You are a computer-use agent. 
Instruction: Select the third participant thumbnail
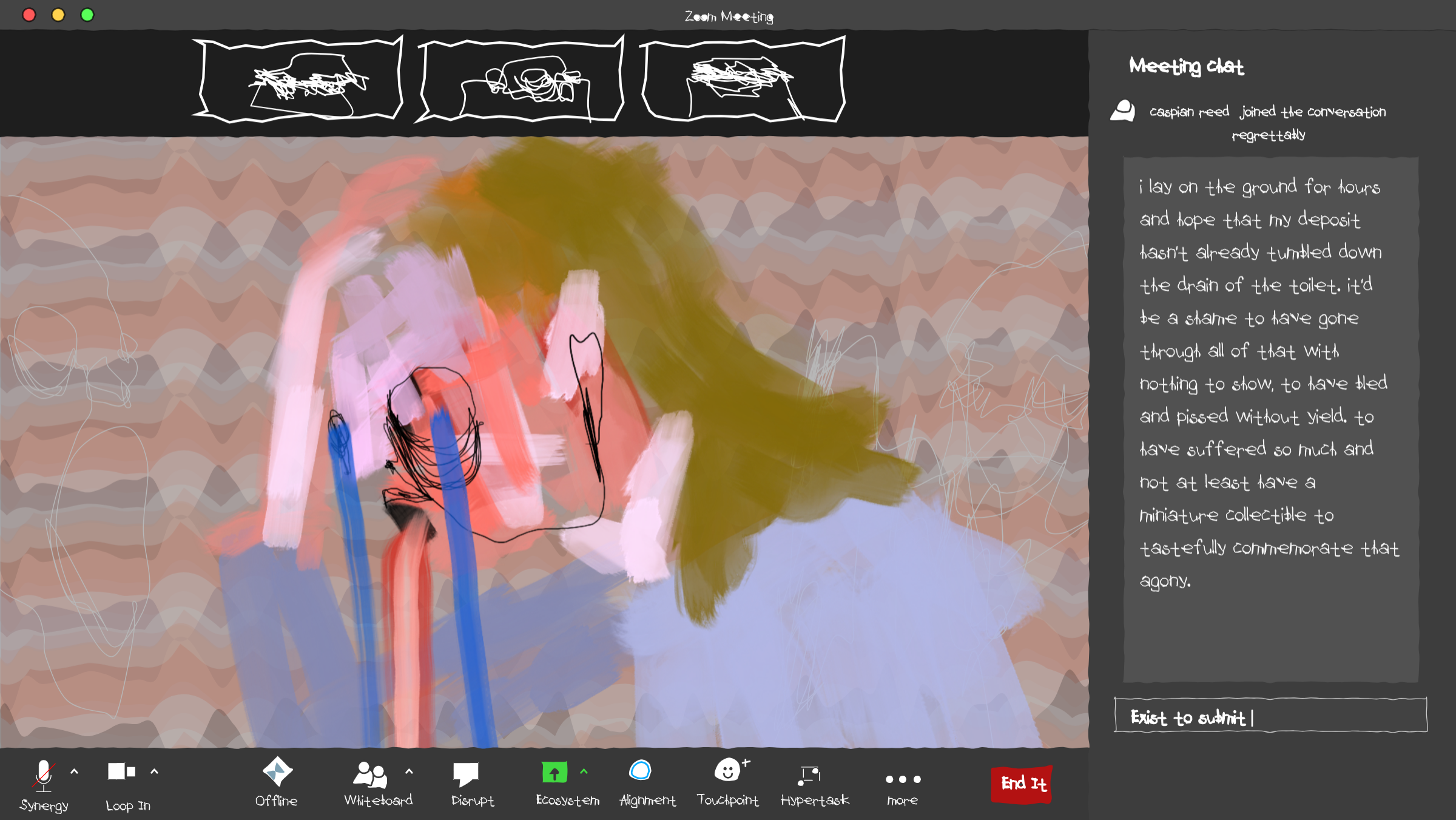[744, 80]
